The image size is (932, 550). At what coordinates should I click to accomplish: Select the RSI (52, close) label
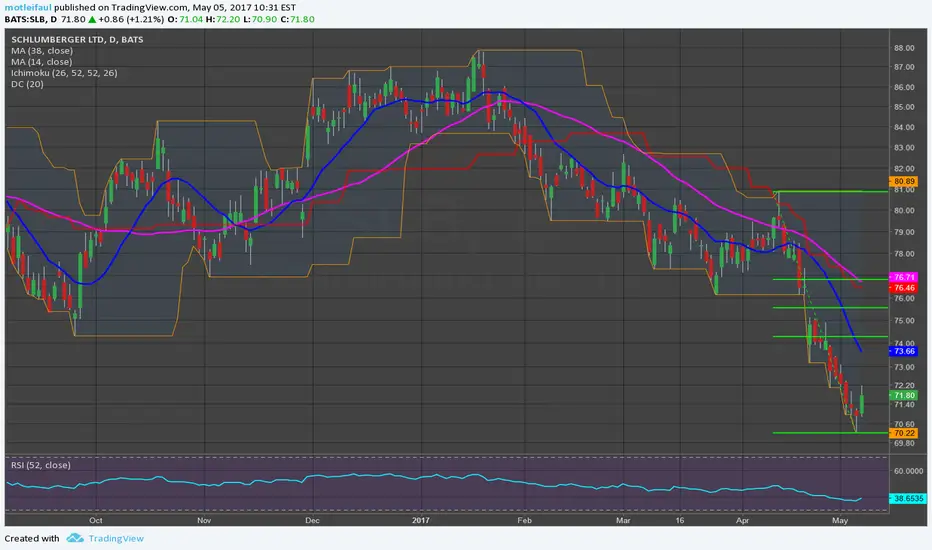[40, 465]
